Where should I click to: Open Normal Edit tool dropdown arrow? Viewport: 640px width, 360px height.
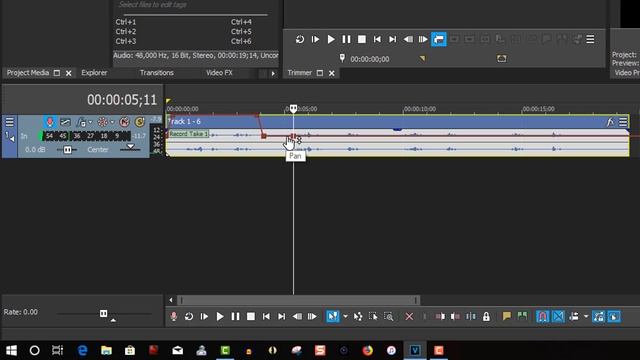point(345,317)
